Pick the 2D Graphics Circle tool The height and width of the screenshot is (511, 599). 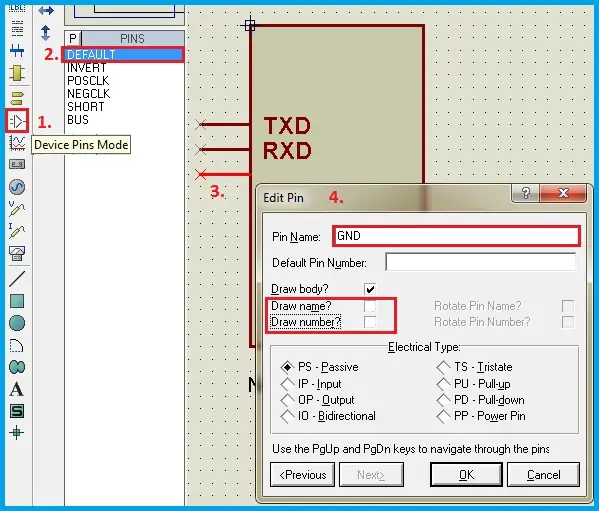pyautogui.click(x=17, y=323)
